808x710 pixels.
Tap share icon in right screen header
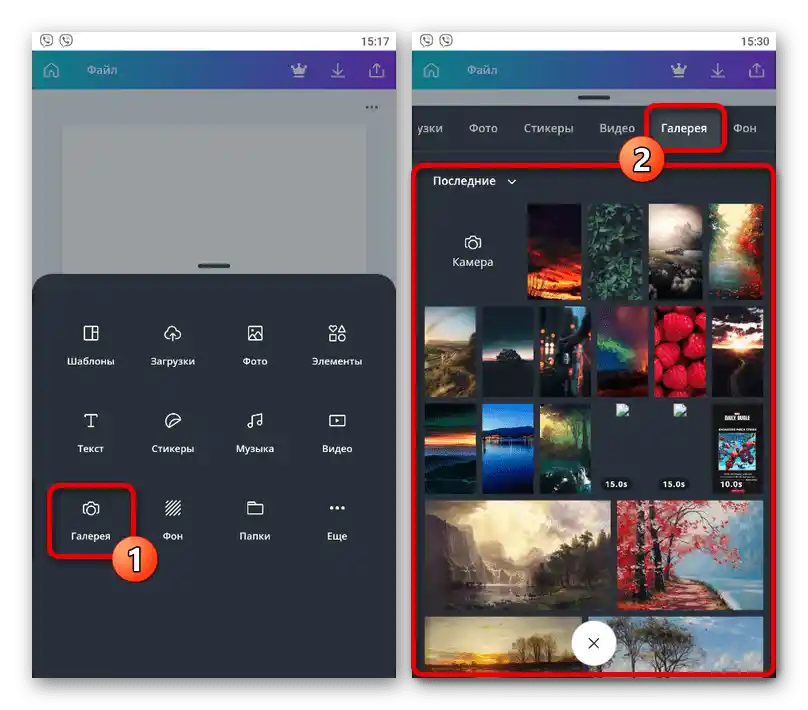click(756, 70)
